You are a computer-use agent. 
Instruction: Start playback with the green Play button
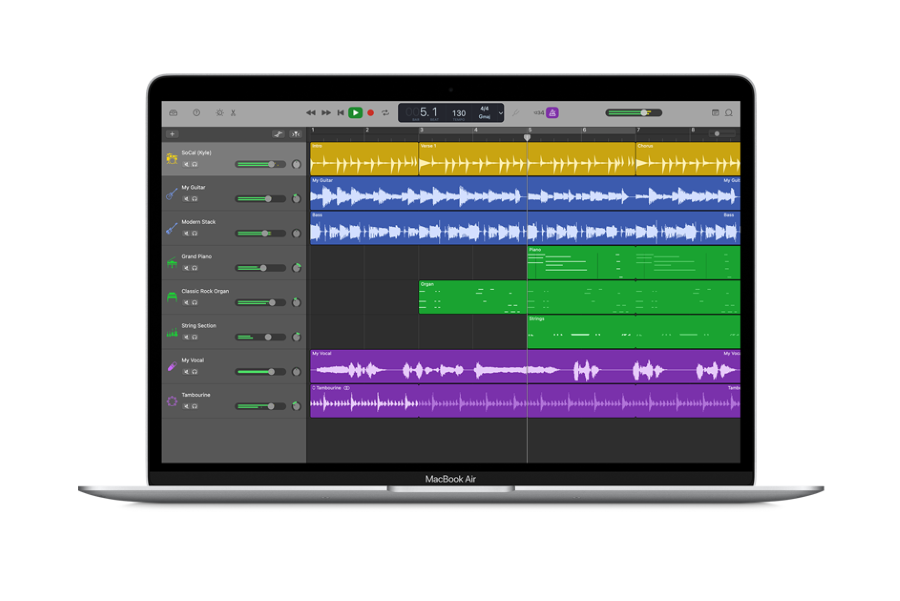pyautogui.click(x=355, y=113)
